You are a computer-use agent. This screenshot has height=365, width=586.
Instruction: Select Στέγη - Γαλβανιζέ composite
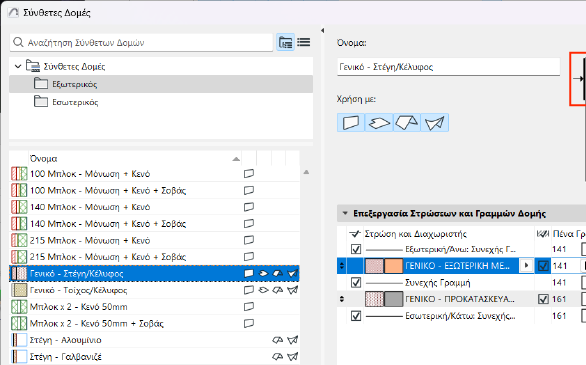tap(154, 357)
